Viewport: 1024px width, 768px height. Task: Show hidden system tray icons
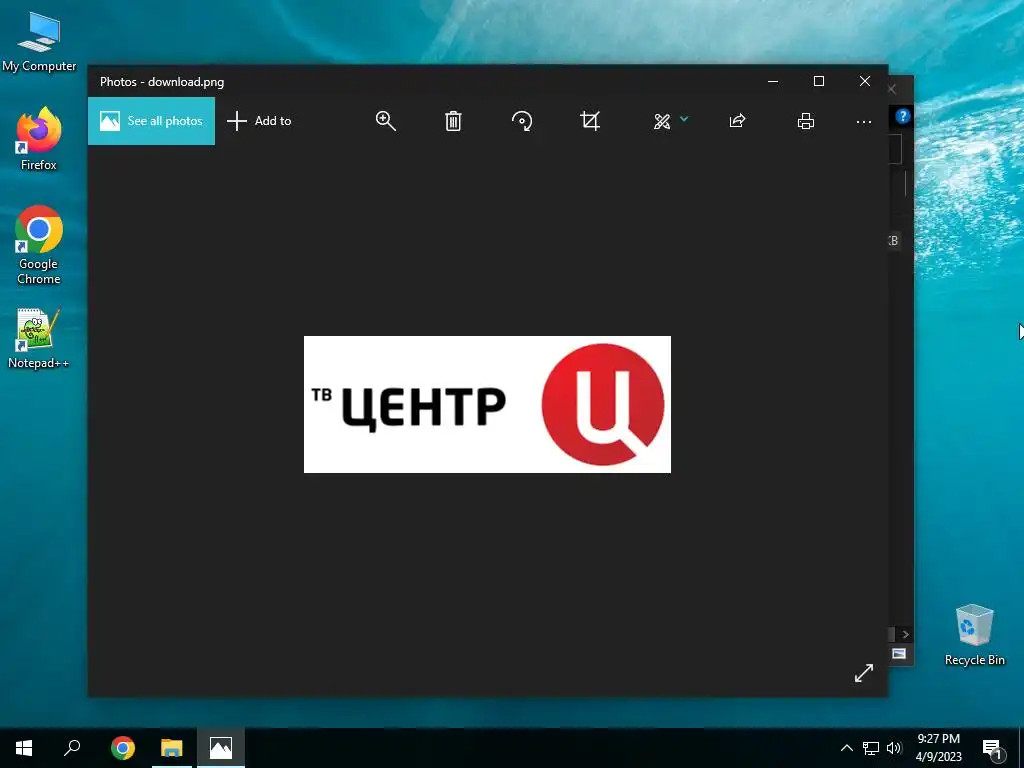pyautogui.click(x=846, y=748)
